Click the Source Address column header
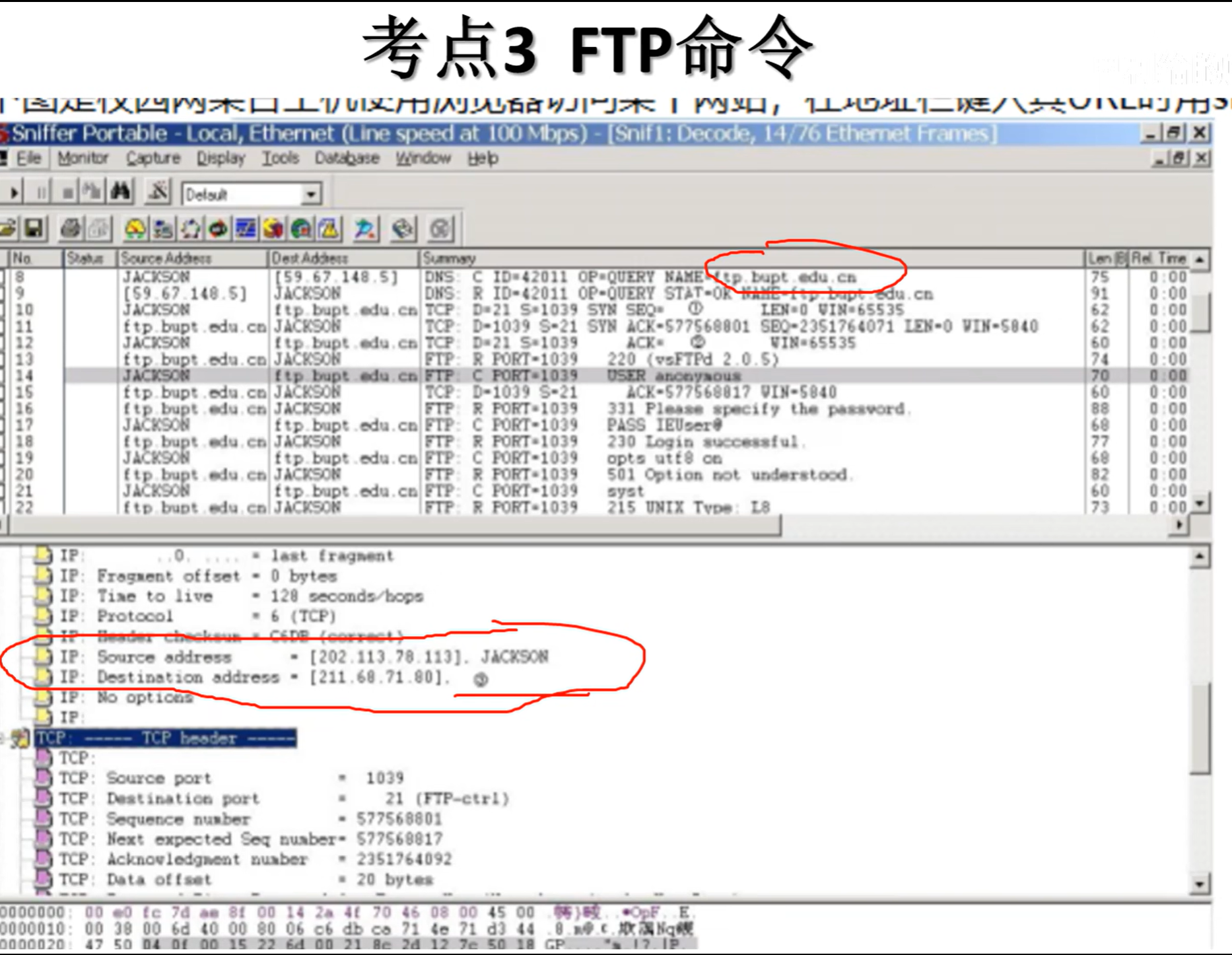This screenshot has width=1232, height=955. tap(192, 258)
